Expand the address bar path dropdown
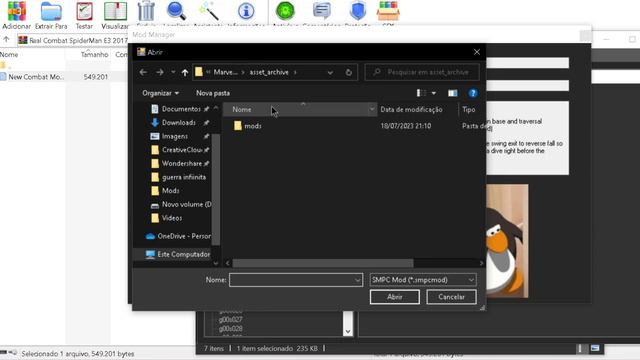The image size is (640, 360). (x=330, y=73)
